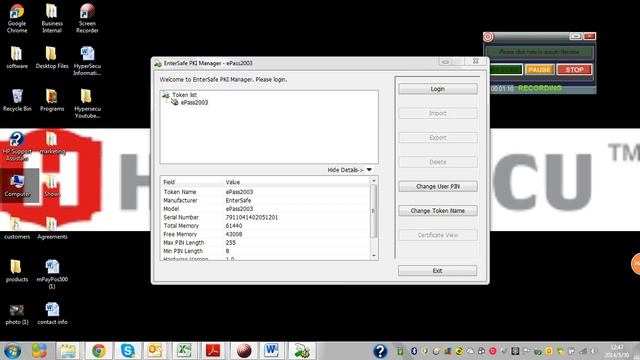Click the taskbar clock showing 12:47

[616, 351]
